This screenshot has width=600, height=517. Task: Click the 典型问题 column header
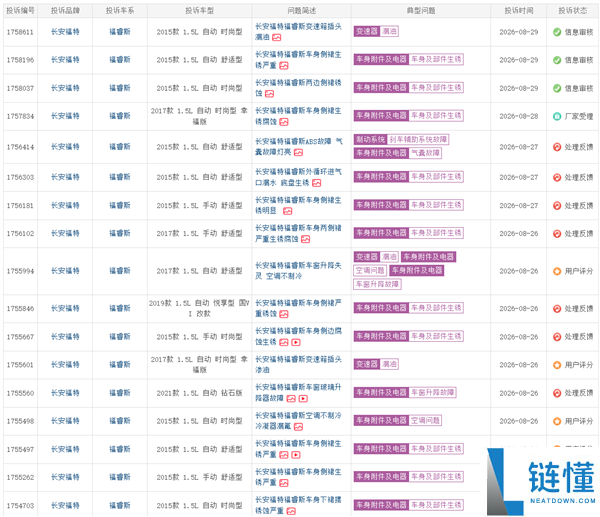pos(421,11)
